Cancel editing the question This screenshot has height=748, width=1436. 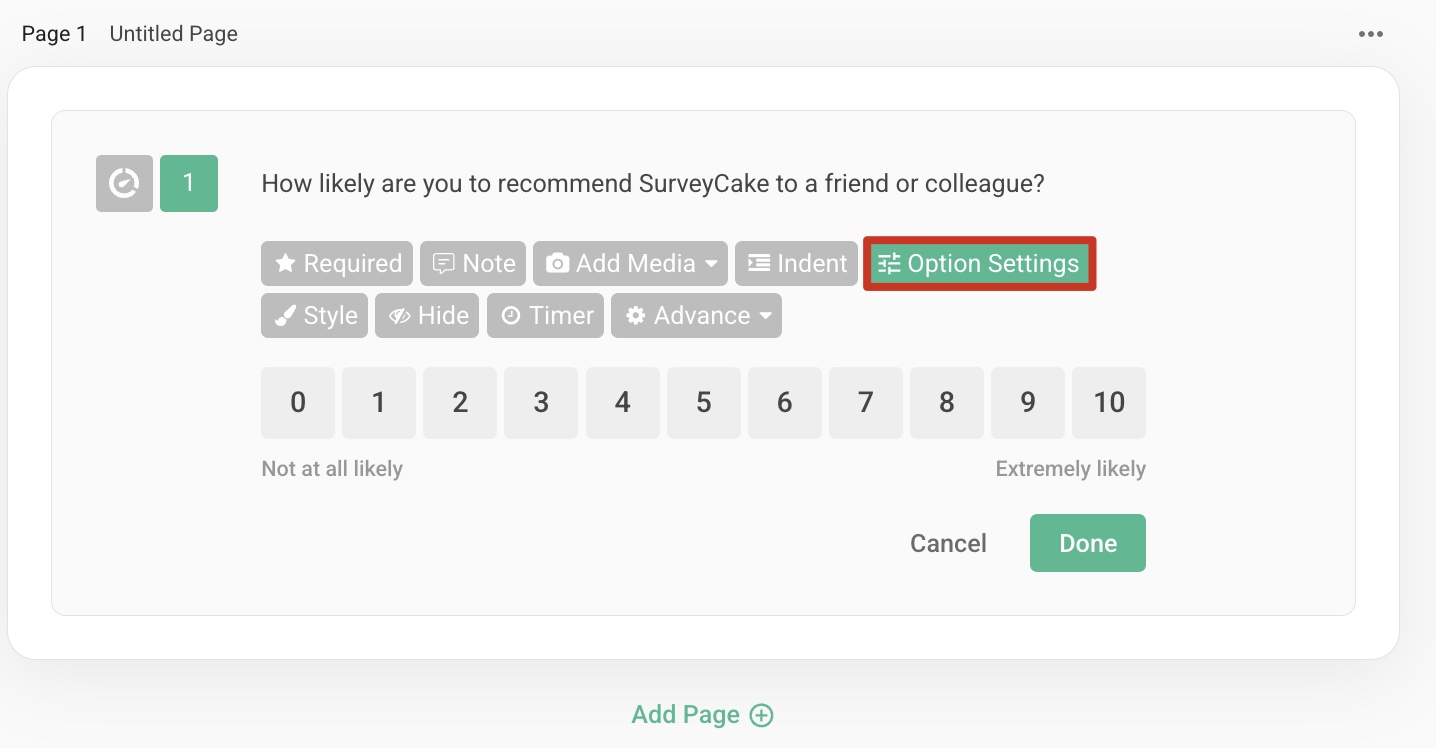click(x=947, y=542)
